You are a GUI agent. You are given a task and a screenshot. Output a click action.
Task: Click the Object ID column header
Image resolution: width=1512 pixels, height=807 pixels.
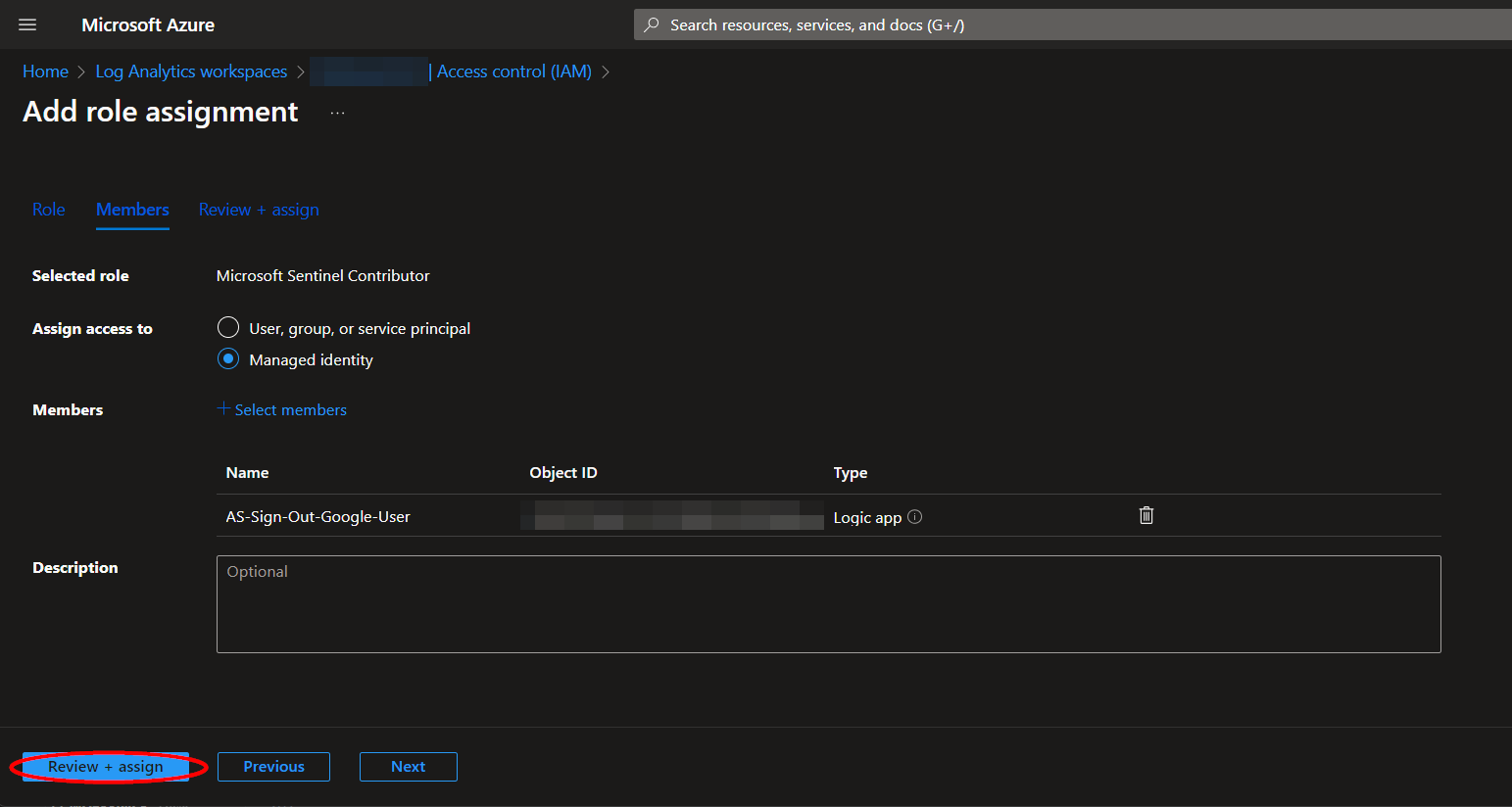[x=563, y=473]
